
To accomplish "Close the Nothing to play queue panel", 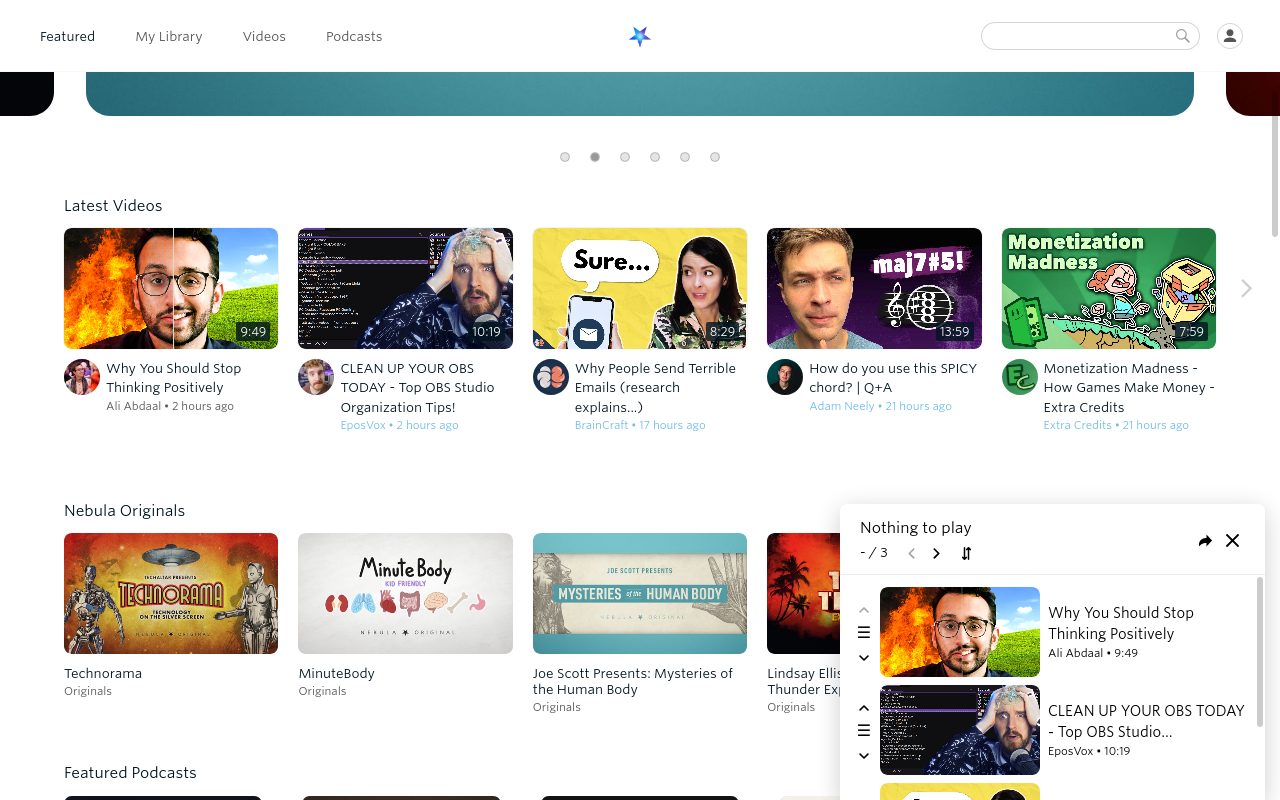I will (x=1233, y=541).
